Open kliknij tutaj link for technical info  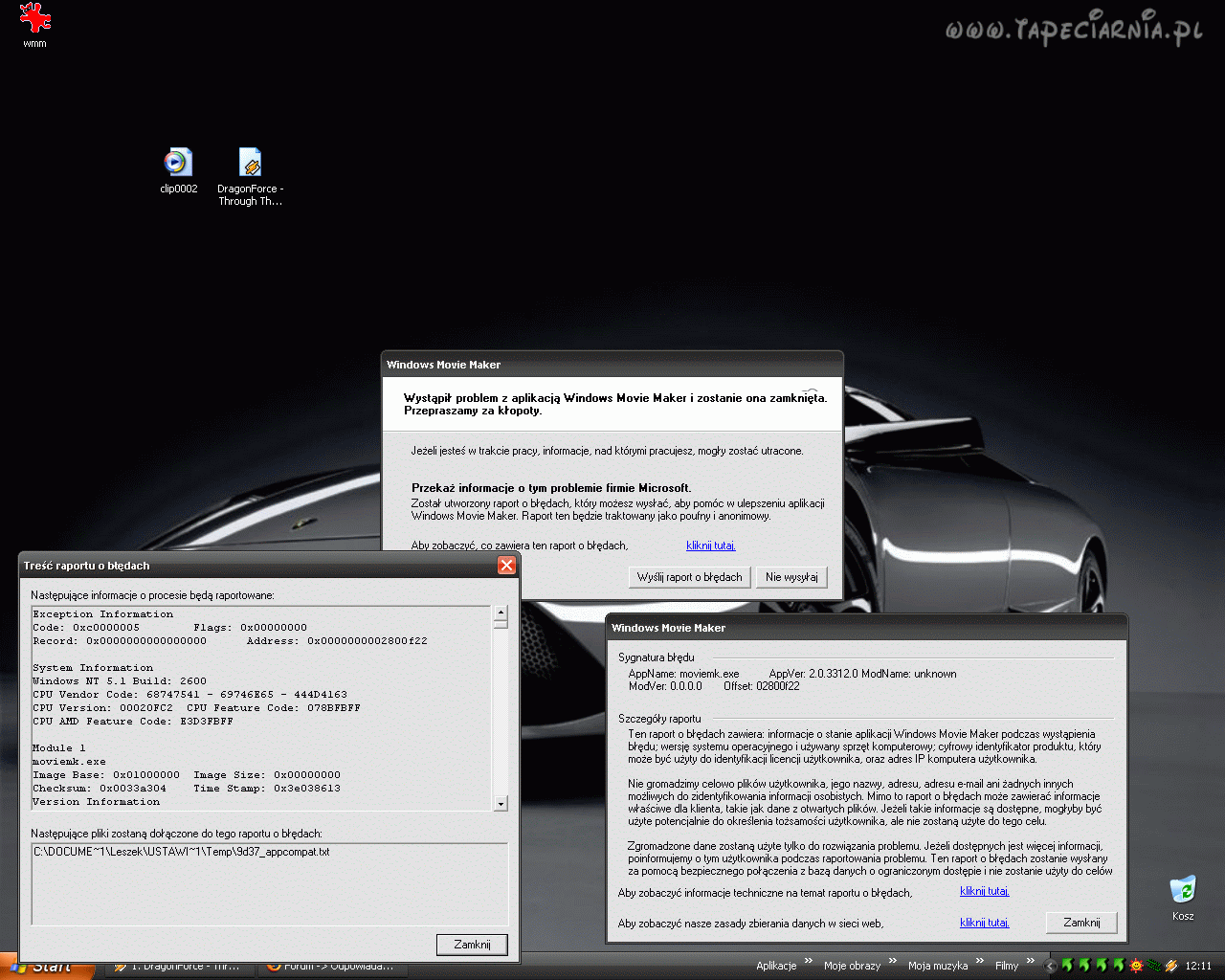pos(984,891)
